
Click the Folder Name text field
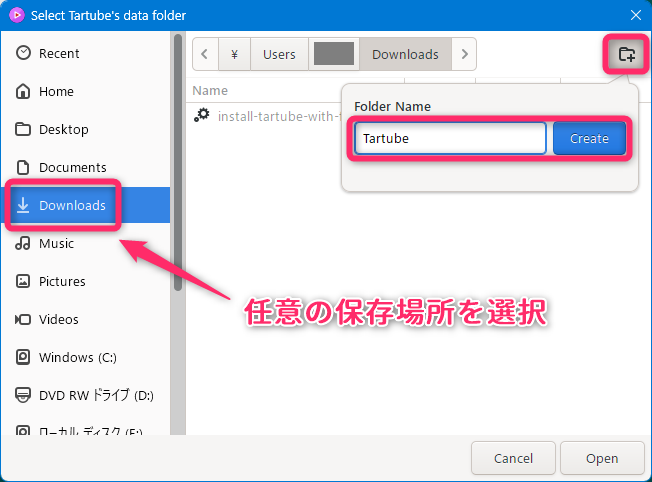click(450, 139)
